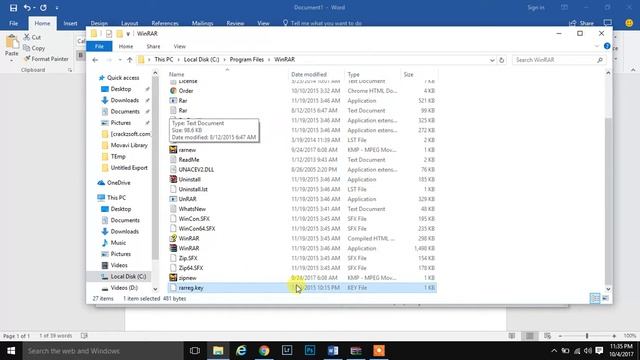Open Photoshop from taskbar

point(310,351)
